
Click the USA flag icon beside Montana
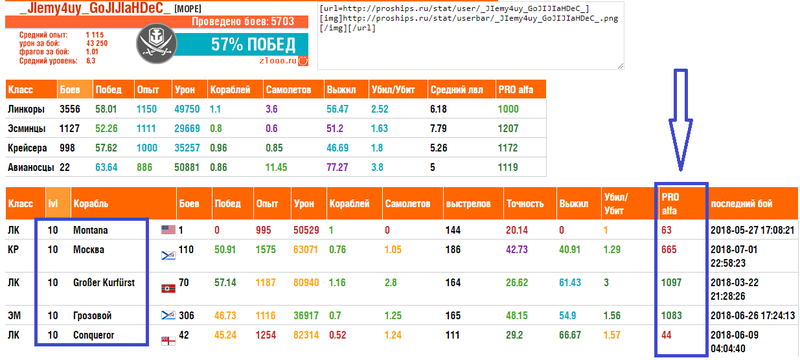click(168, 230)
